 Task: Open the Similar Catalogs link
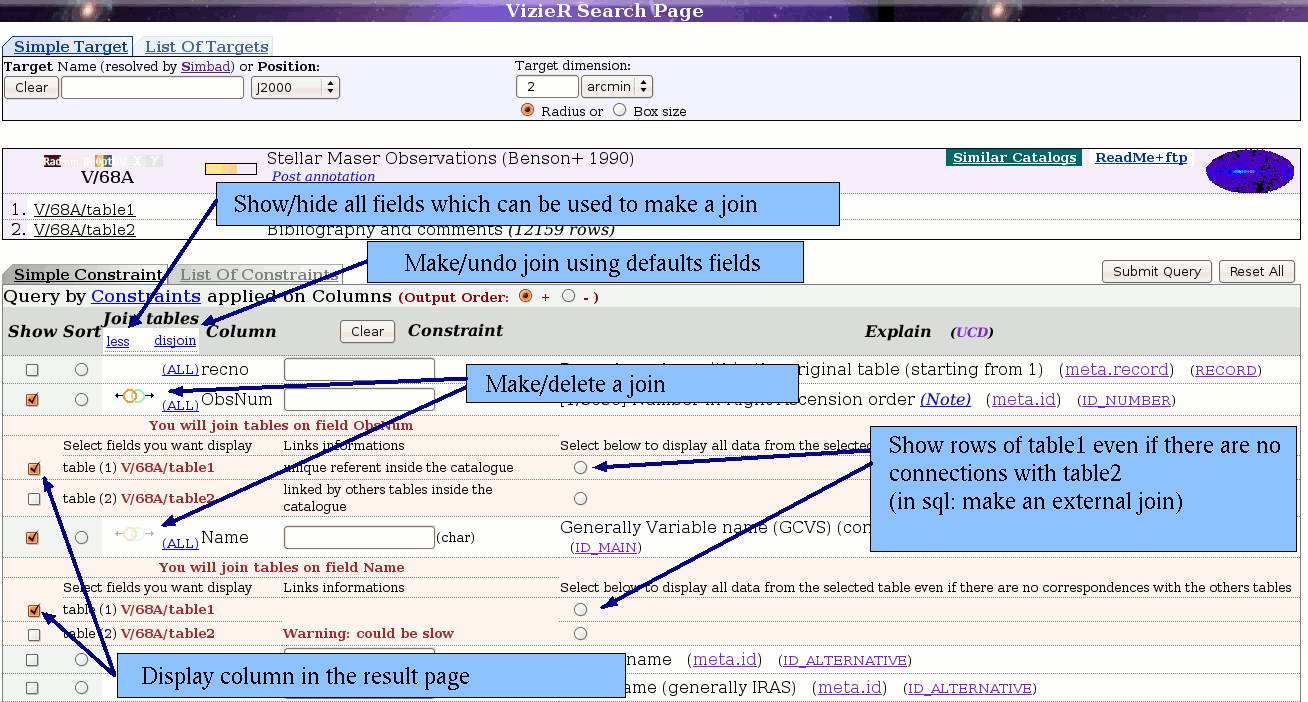1014,158
